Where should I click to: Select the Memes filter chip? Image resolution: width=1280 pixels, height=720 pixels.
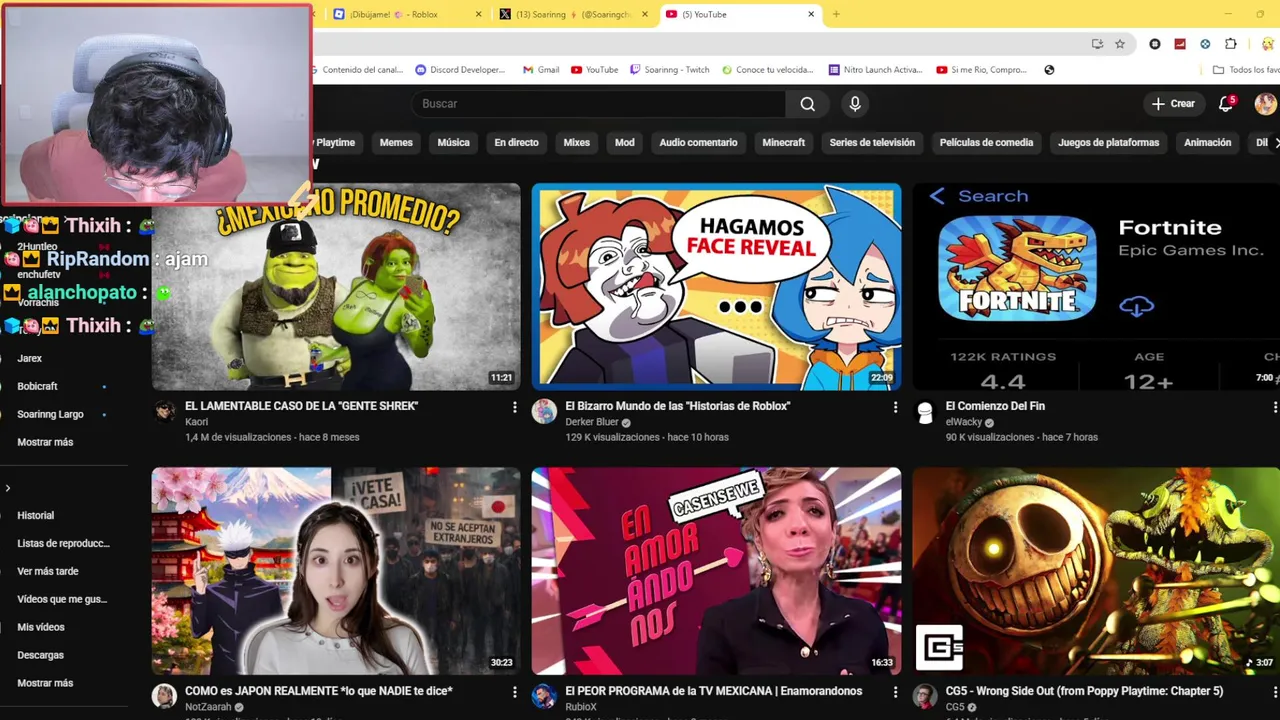coord(396,143)
